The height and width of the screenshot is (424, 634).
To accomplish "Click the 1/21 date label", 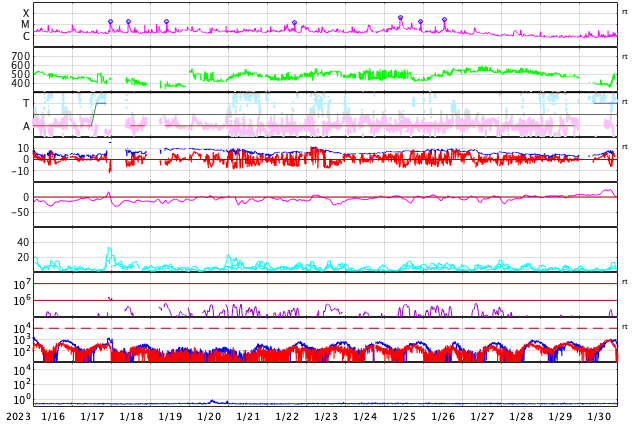I will tap(248, 417).
